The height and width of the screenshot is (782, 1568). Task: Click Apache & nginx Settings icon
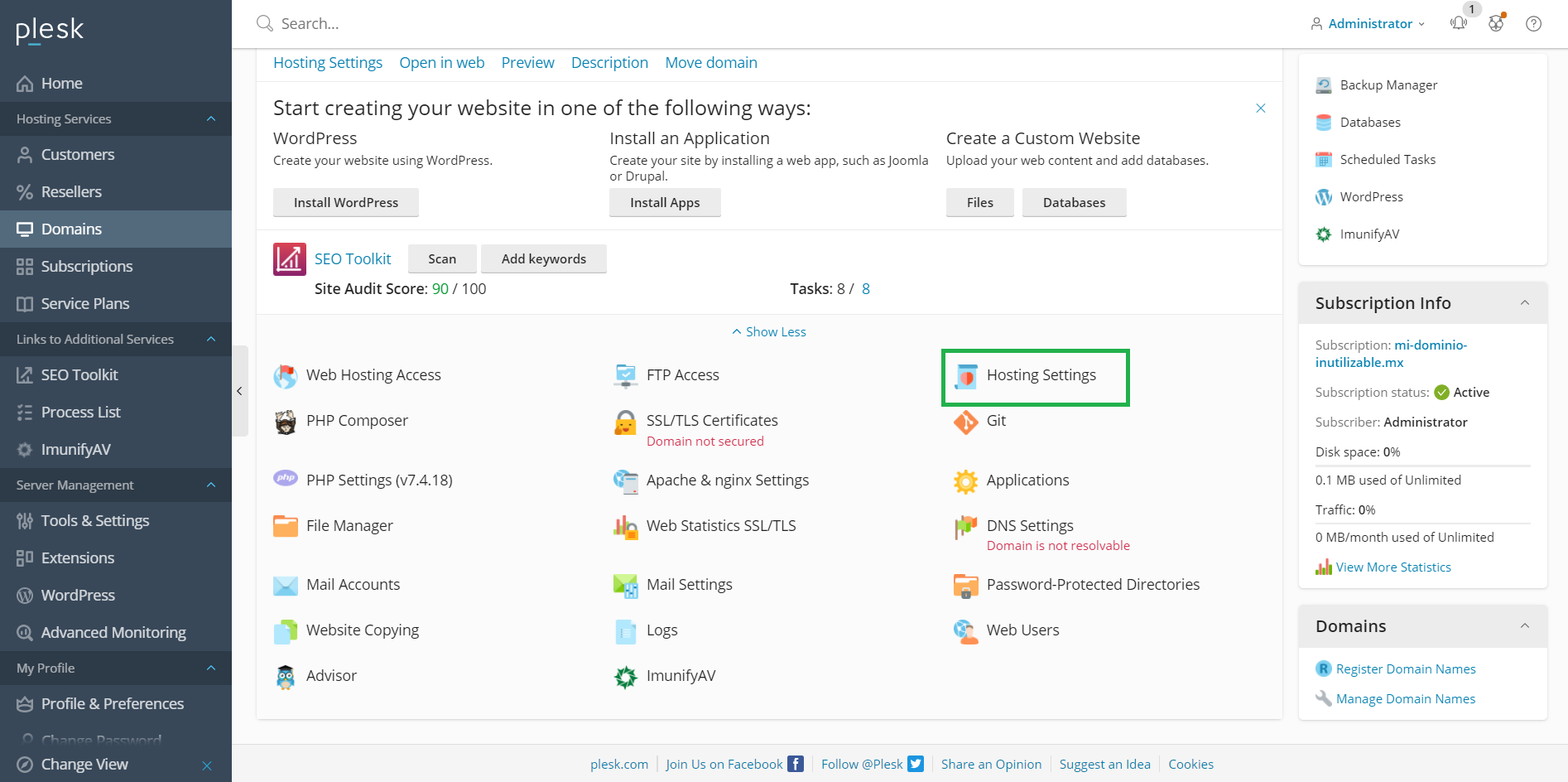626,481
